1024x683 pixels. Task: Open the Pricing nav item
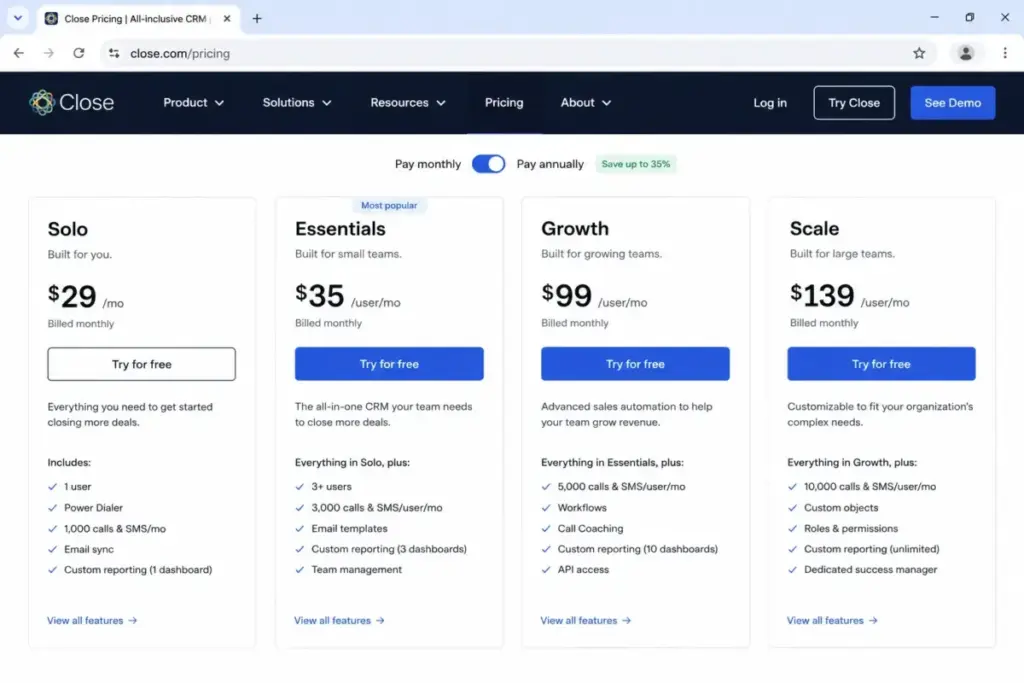coord(504,103)
